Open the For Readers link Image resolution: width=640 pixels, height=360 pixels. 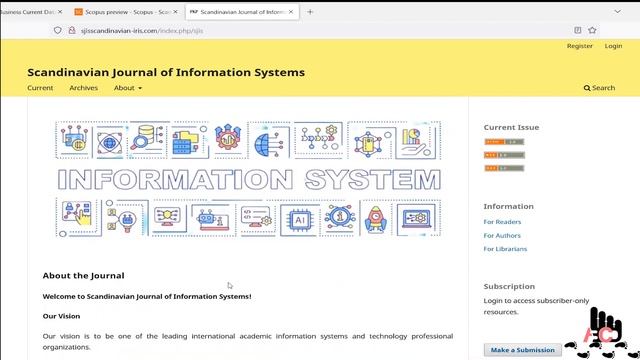(x=502, y=222)
